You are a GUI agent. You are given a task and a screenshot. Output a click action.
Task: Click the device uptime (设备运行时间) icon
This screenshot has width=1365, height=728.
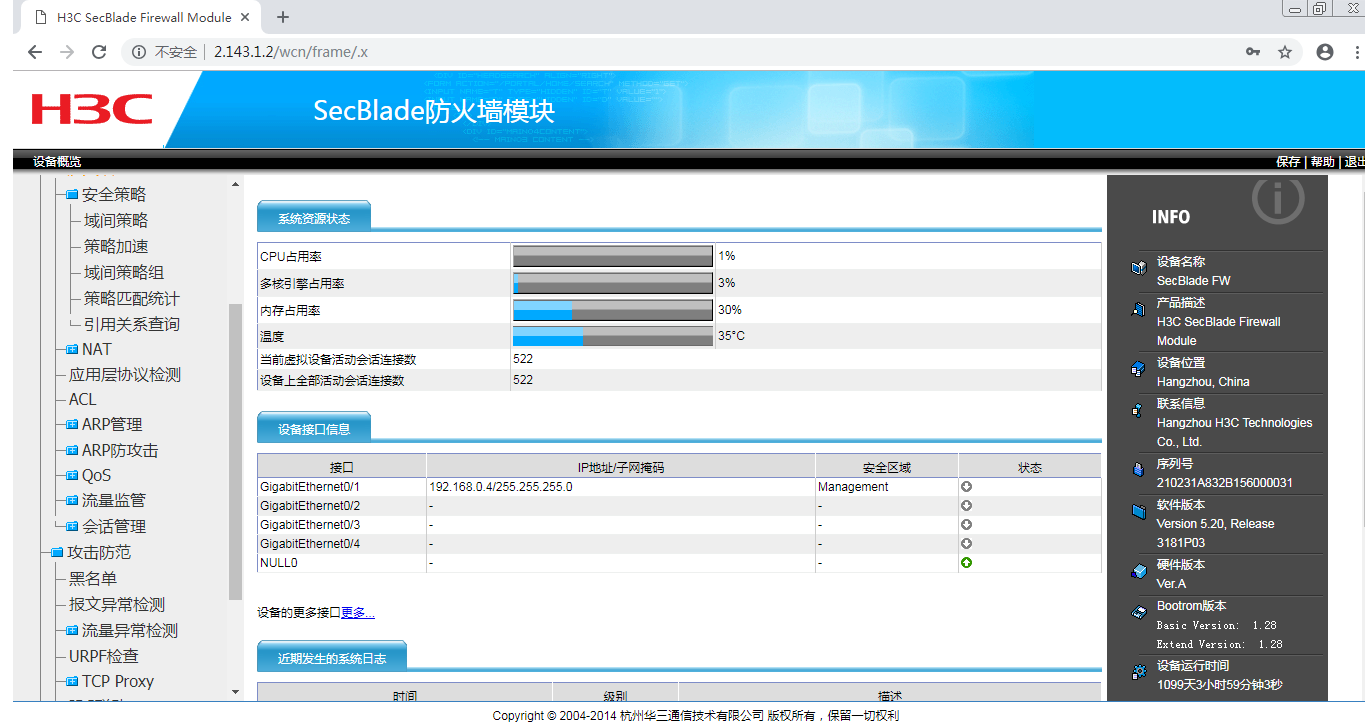click(x=1138, y=672)
